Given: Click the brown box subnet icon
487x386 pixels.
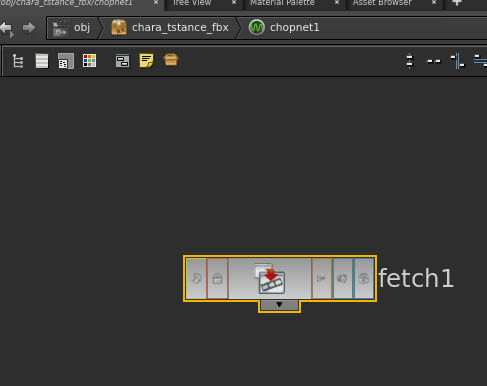Looking at the screenshot, I should (x=171, y=60).
